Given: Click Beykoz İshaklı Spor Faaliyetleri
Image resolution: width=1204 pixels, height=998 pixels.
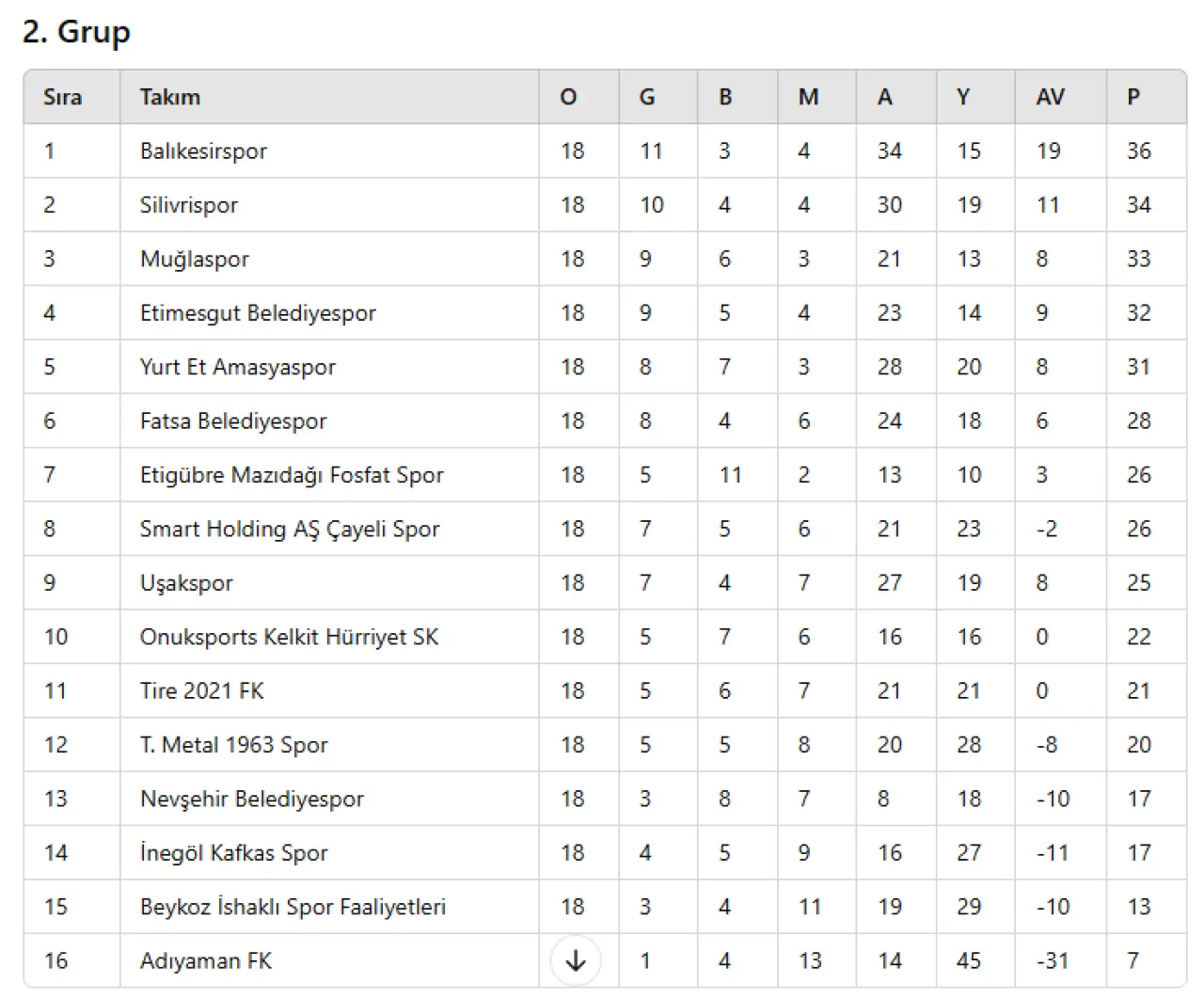Looking at the screenshot, I should pyautogui.click(x=293, y=907).
